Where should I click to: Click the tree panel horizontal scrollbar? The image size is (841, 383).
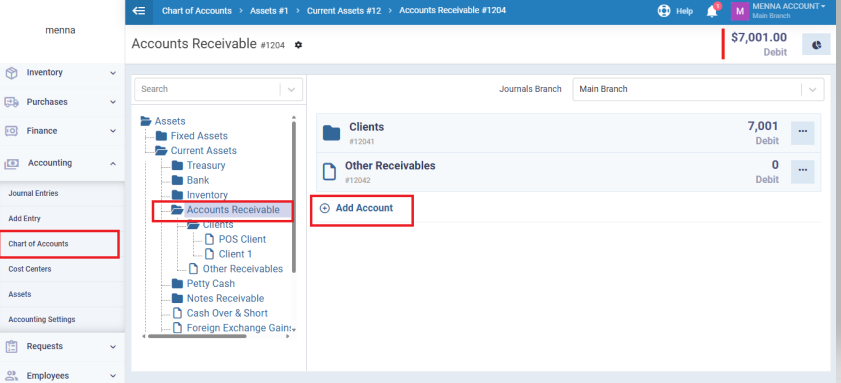pyautogui.click(x=197, y=336)
